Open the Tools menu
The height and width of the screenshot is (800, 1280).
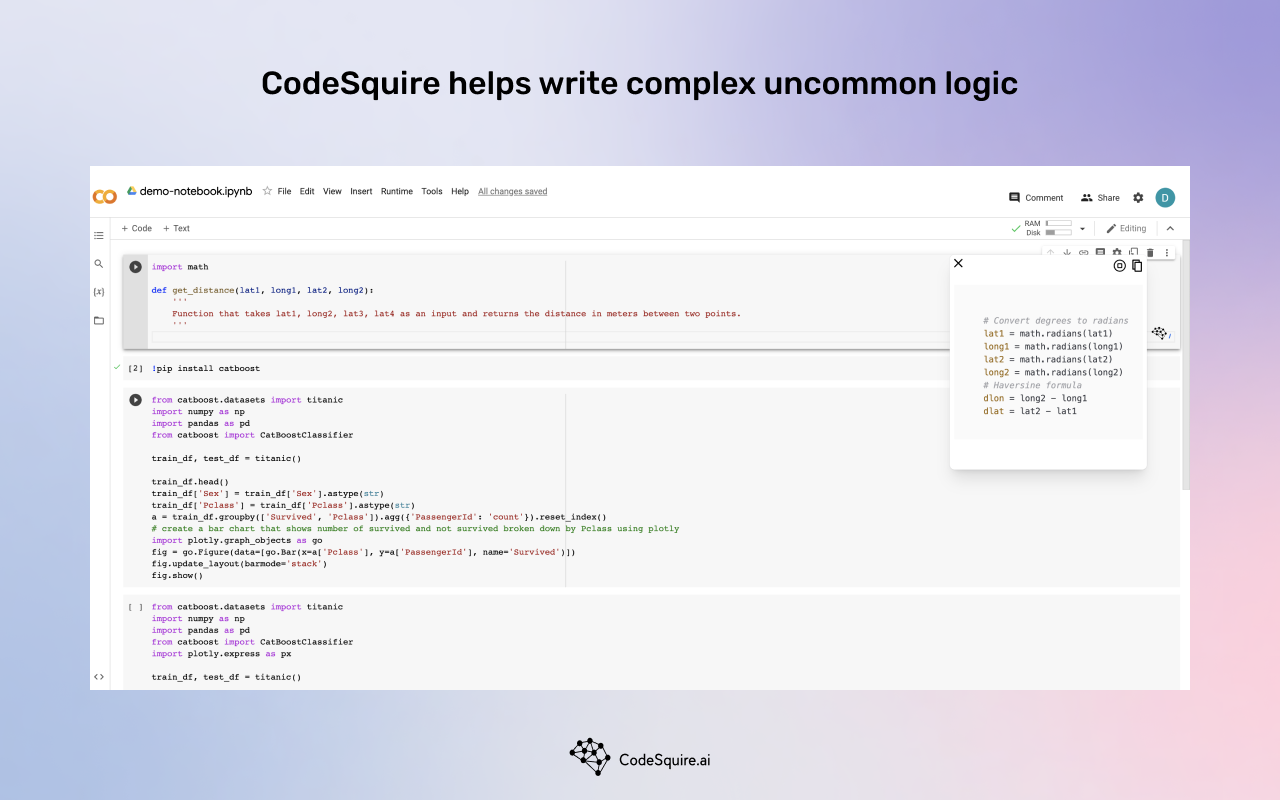[432, 191]
